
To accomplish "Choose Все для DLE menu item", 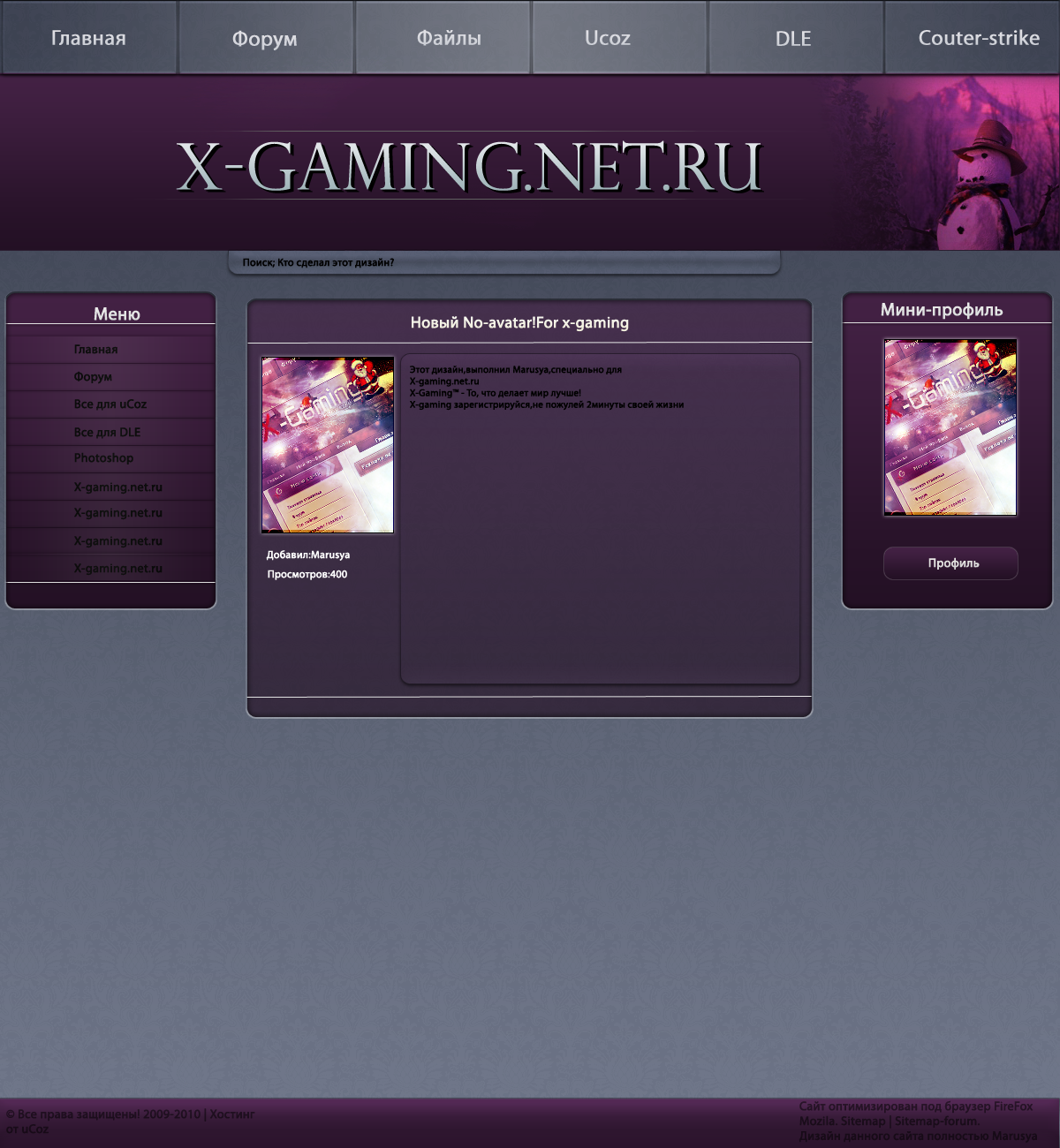I will tap(110, 432).
